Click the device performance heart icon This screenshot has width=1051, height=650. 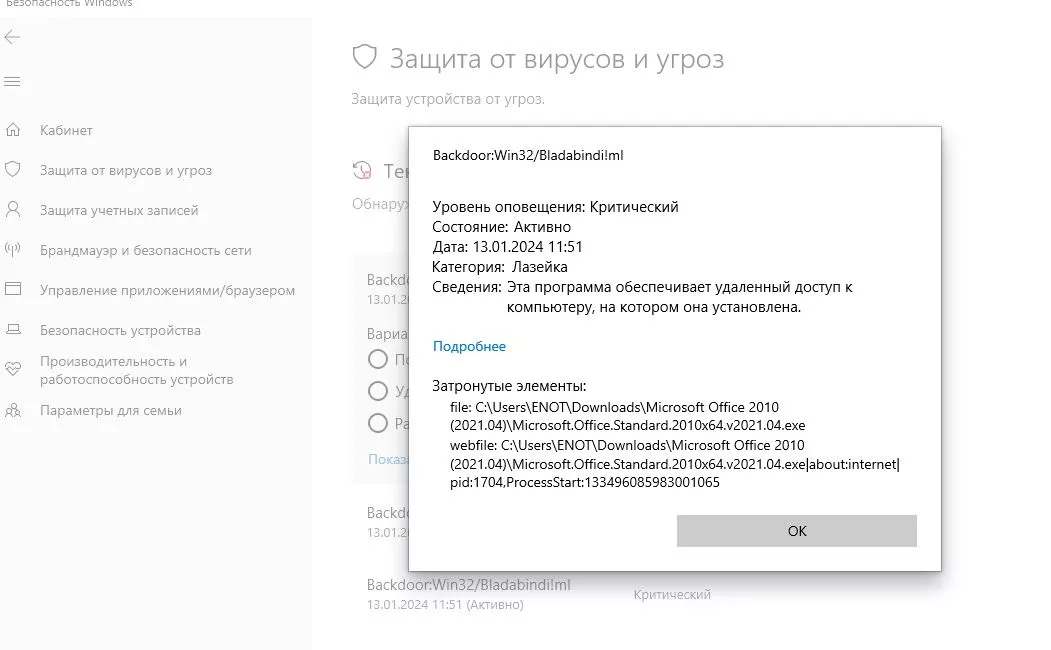click(x=13, y=369)
